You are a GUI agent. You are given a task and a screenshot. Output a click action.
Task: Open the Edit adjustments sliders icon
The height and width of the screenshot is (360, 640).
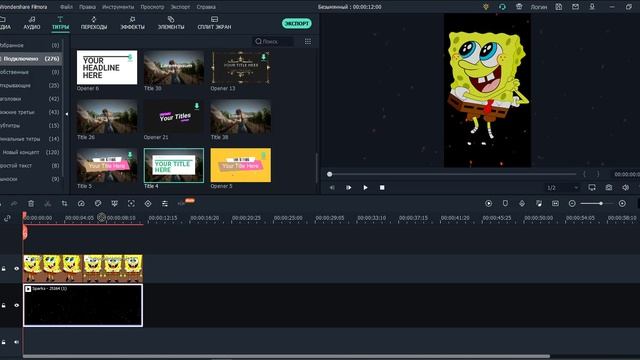(164, 203)
